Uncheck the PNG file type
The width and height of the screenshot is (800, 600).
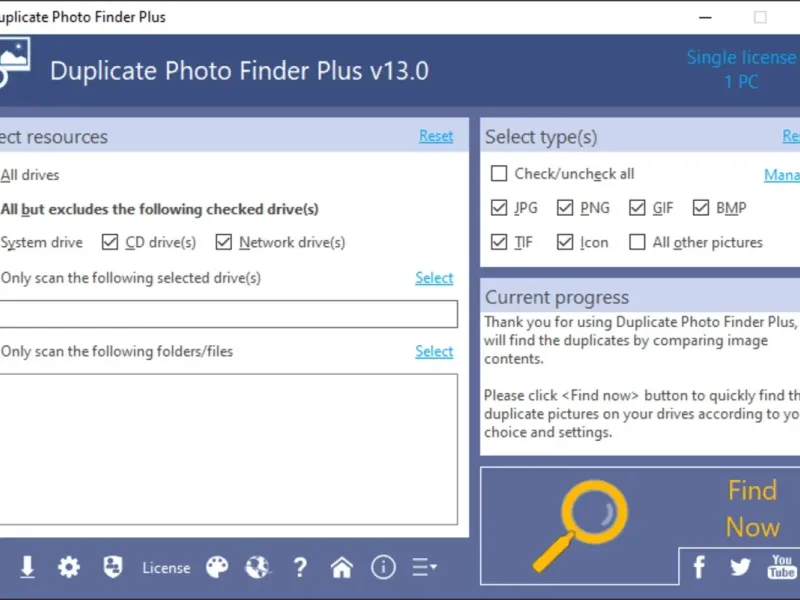point(565,208)
